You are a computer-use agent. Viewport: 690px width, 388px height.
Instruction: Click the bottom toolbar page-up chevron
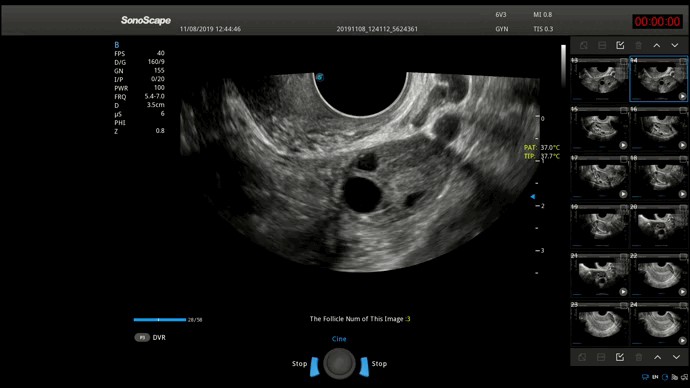[x=657, y=357]
